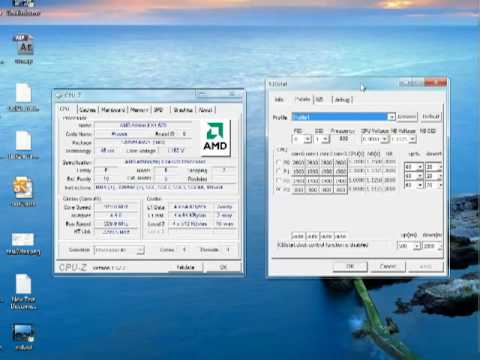Viewport: 480px width, 360px height.
Task: Switch to the SPD tab in CPU-Z
Action: 159,110
